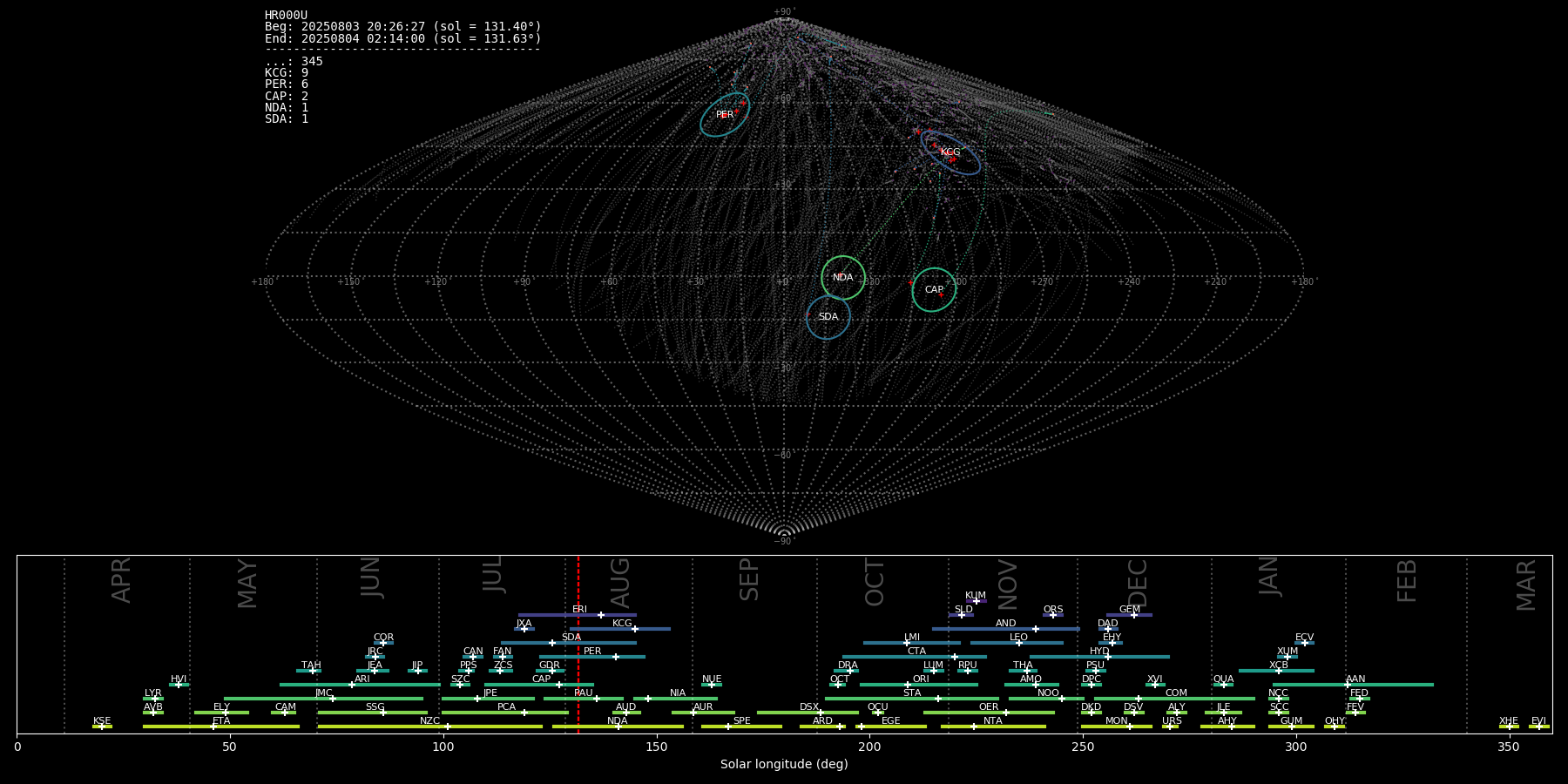Click the AAN shower label in timeline

pos(1355,679)
